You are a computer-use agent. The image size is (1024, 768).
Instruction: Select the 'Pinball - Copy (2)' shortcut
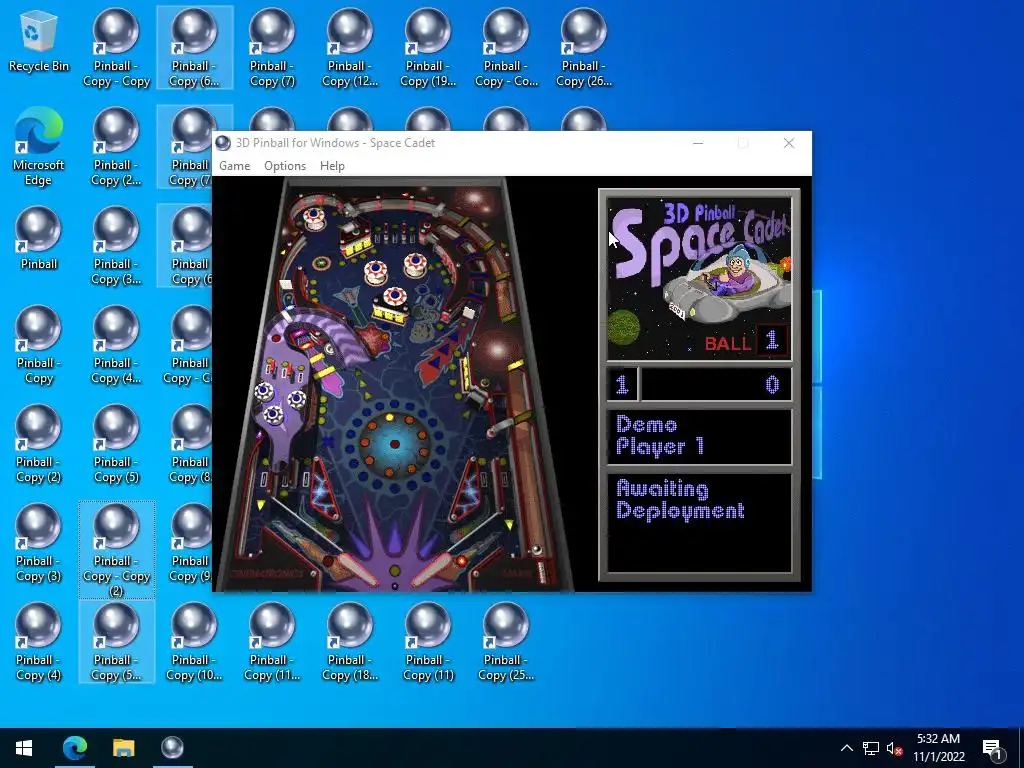[x=39, y=445]
